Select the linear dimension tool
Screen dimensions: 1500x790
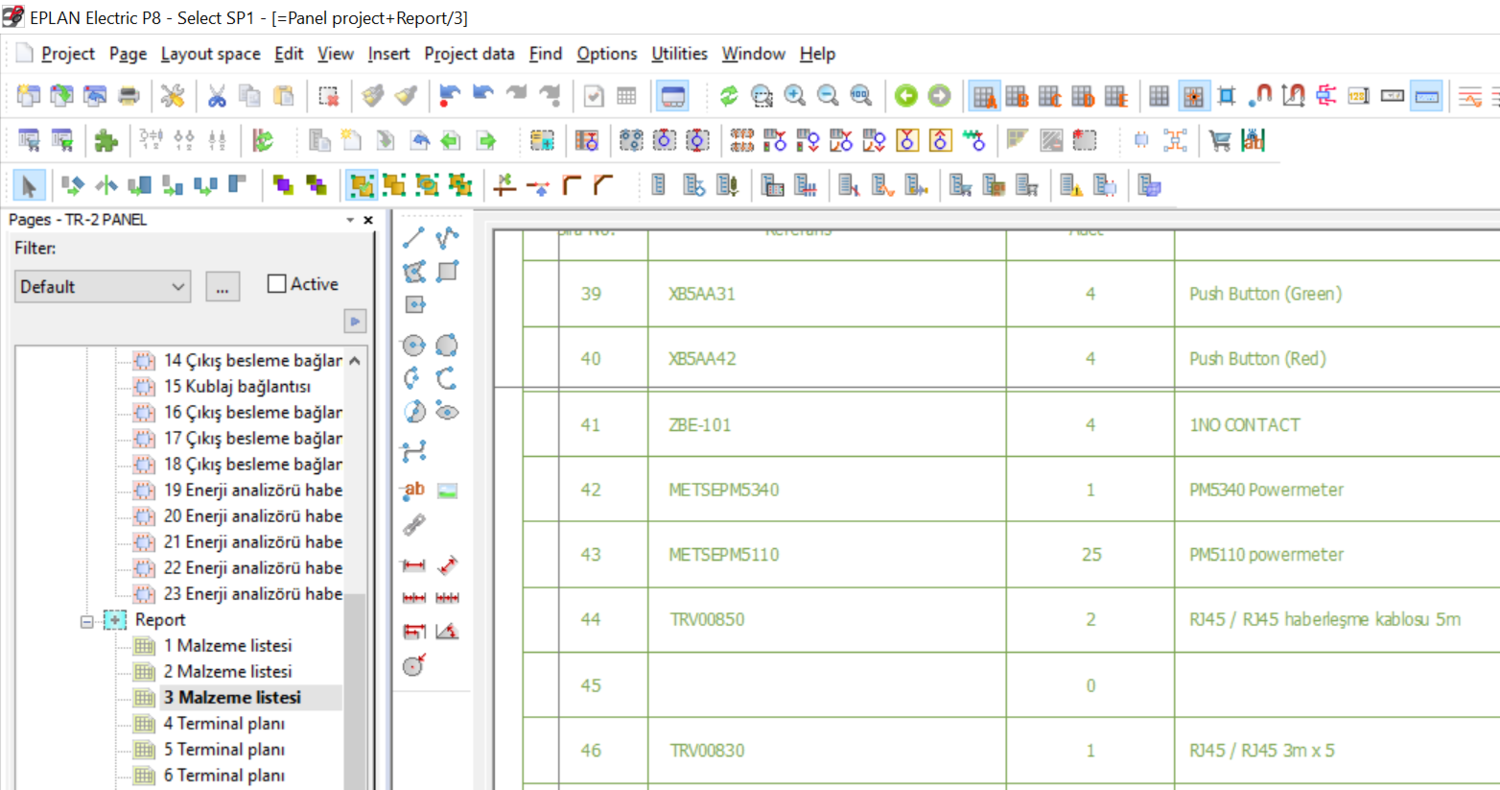(x=414, y=566)
